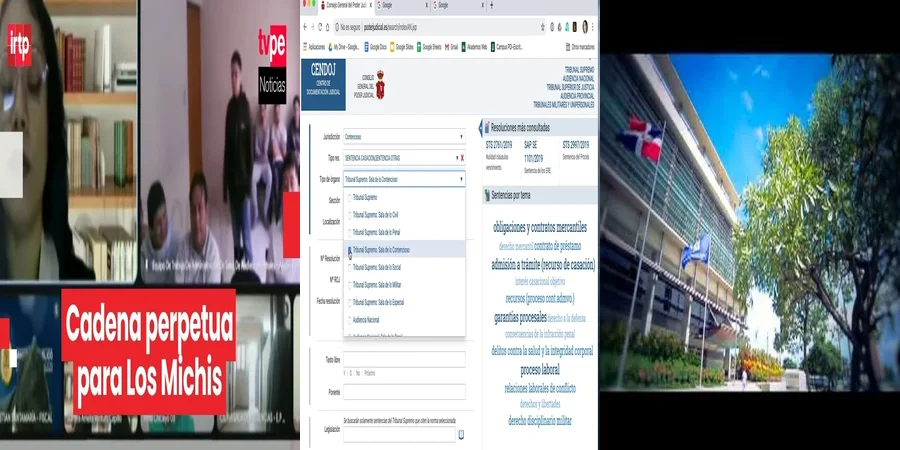Open the Aplicaciones bookmark shortcut
This screenshot has width=900, height=450.
click(x=314, y=47)
